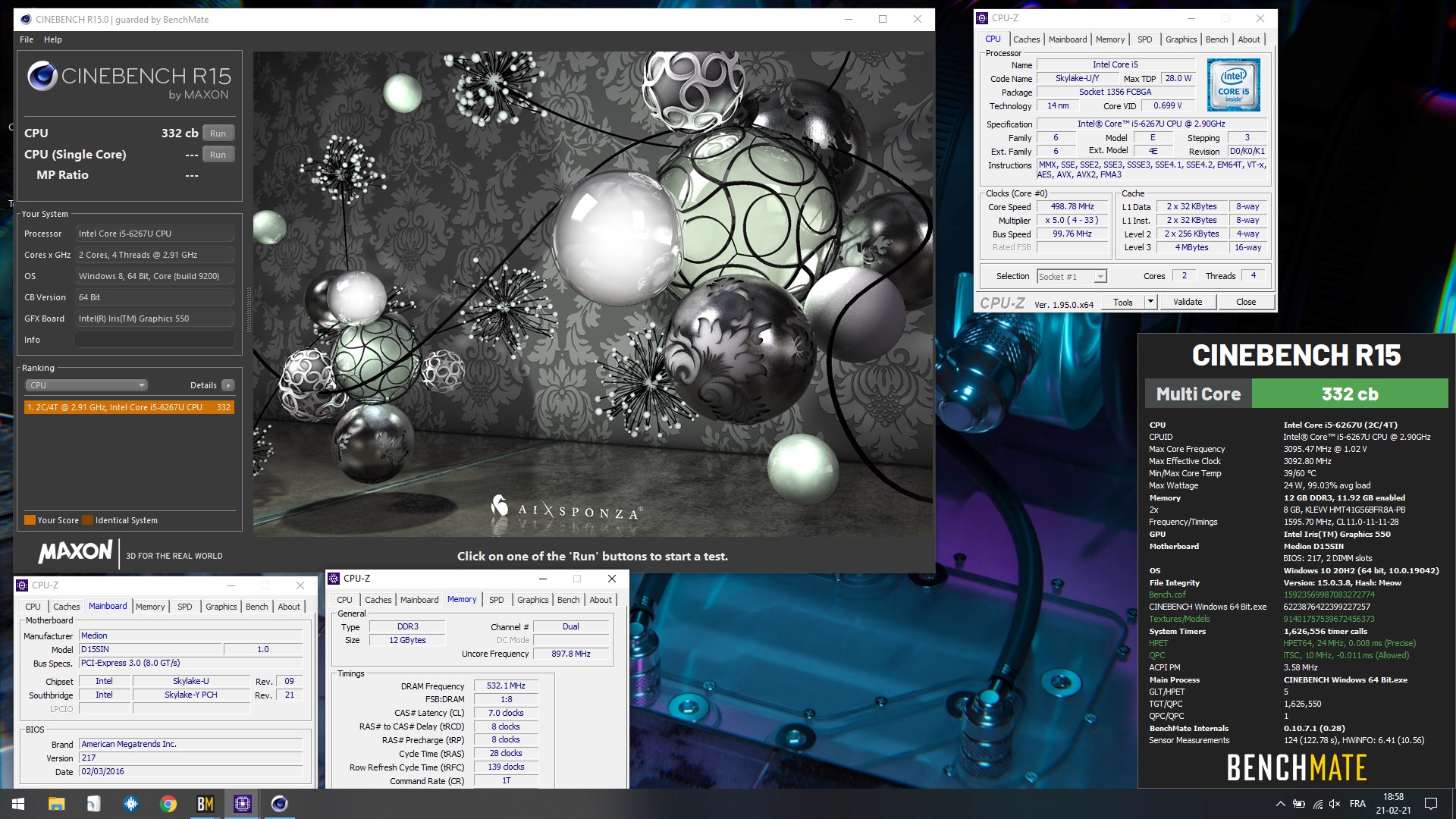Click the muted volume tray icon
The width and height of the screenshot is (1456, 819).
click(x=1335, y=804)
